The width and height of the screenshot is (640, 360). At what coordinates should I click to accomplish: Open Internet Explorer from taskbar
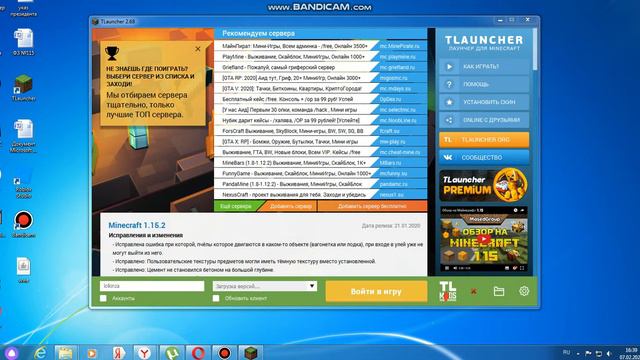point(40,353)
